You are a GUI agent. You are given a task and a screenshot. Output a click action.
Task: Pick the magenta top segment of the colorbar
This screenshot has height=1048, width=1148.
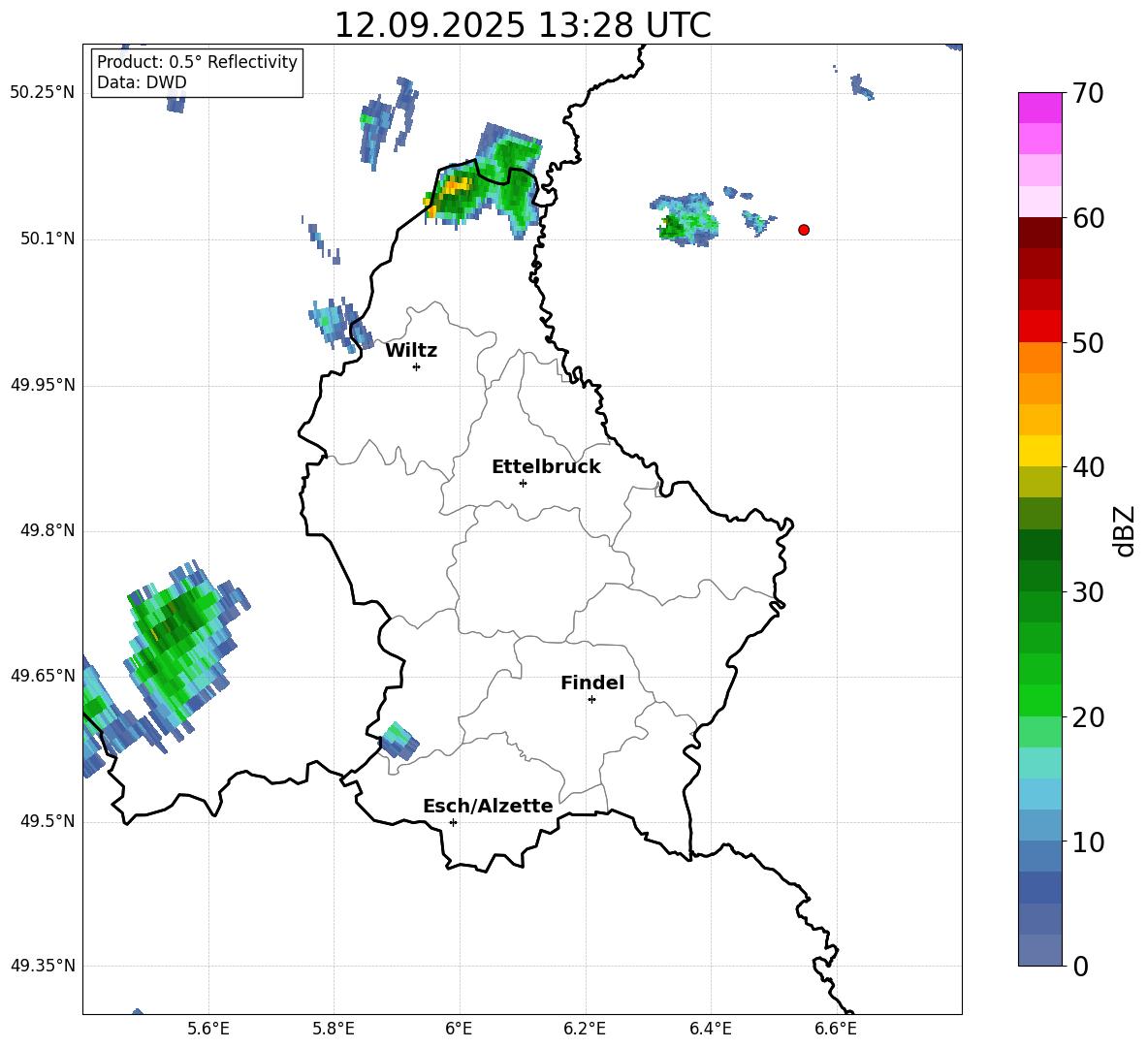click(x=1039, y=108)
